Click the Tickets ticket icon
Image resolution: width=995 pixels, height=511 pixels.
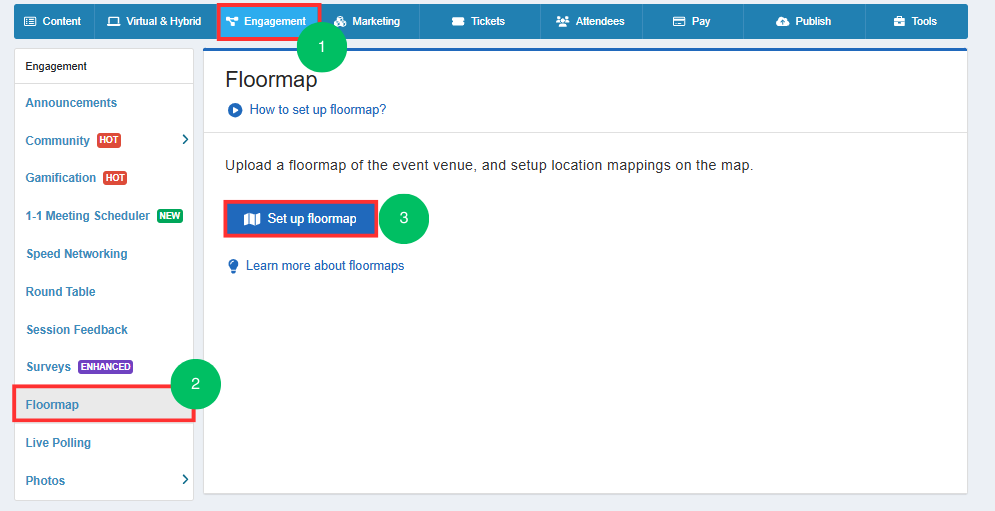458,22
